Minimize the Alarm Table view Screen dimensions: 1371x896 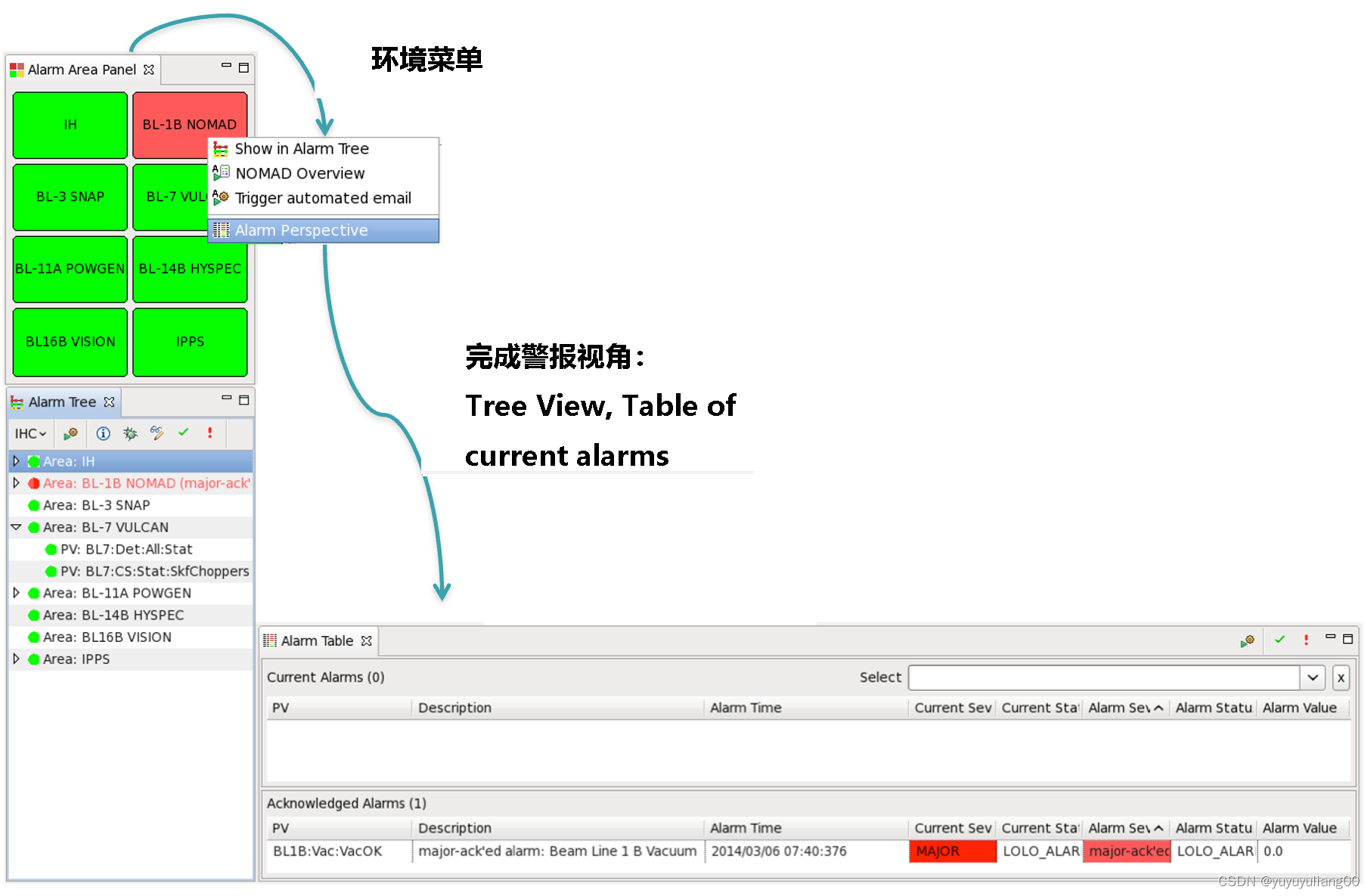point(1331,637)
